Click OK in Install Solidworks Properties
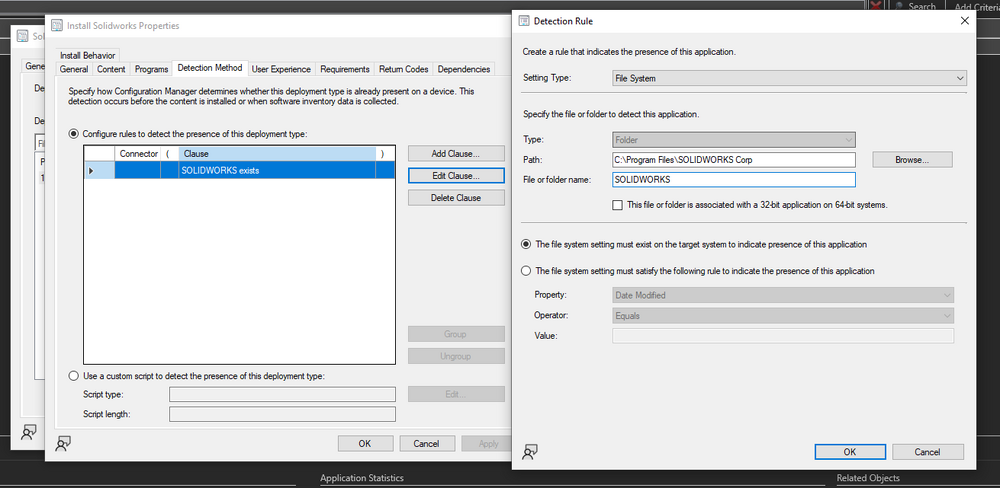This screenshot has width=1000, height=488. pyautogui.click(x=365, y=443)
